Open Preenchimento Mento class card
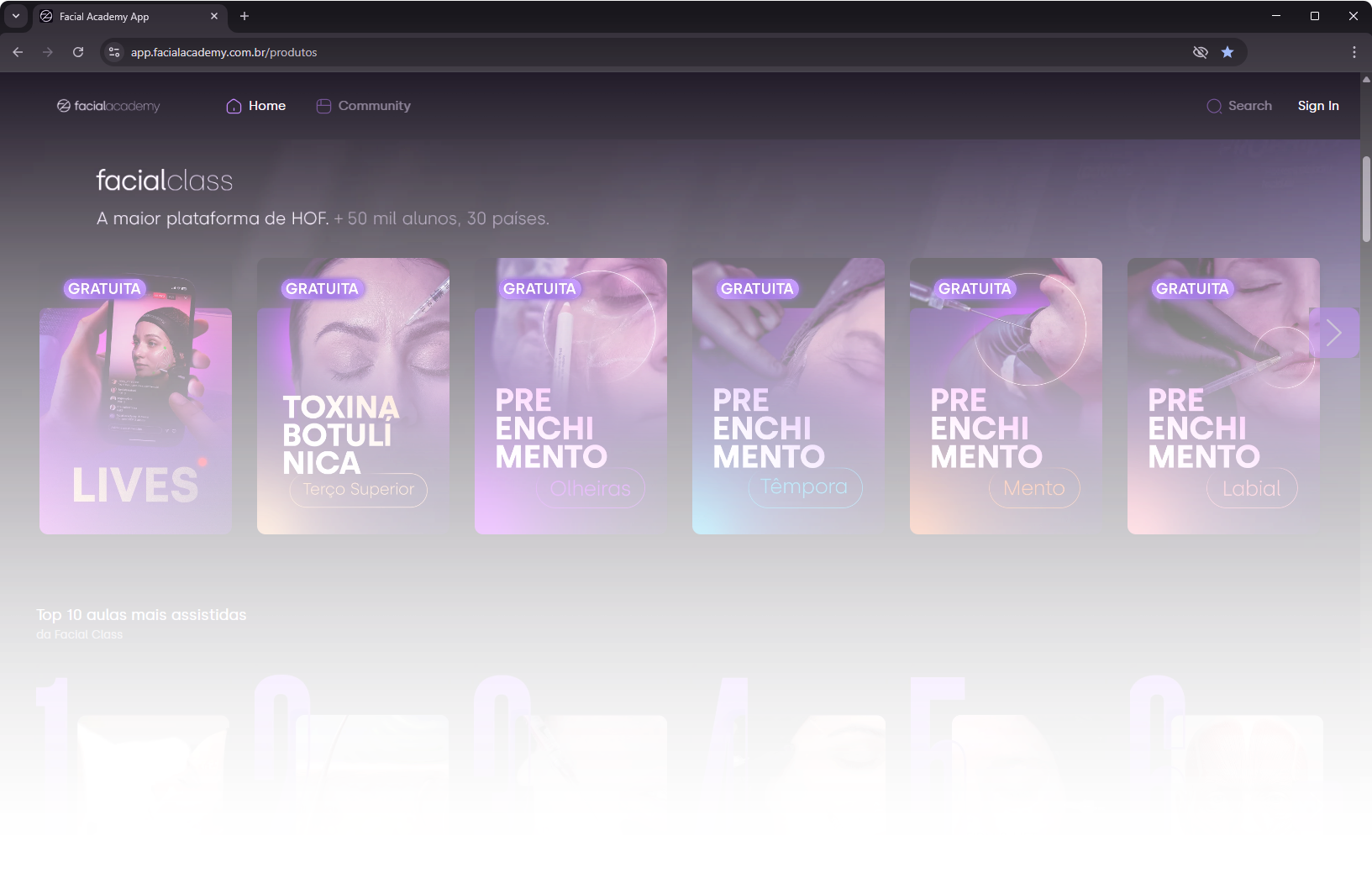The image size is (1372, 878). click(x=1006, y=396)
